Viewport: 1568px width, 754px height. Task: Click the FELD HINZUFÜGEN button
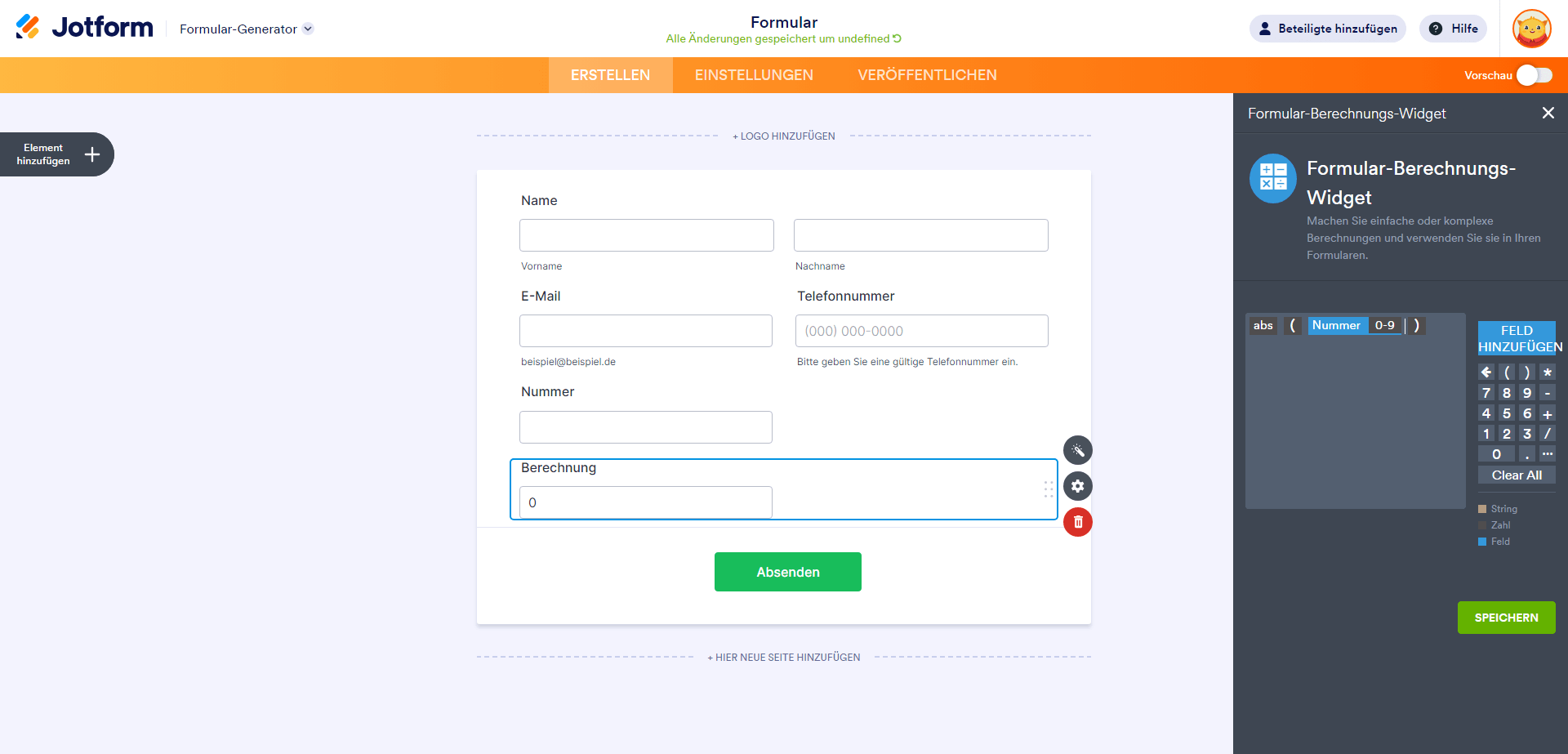[1517, 338]
